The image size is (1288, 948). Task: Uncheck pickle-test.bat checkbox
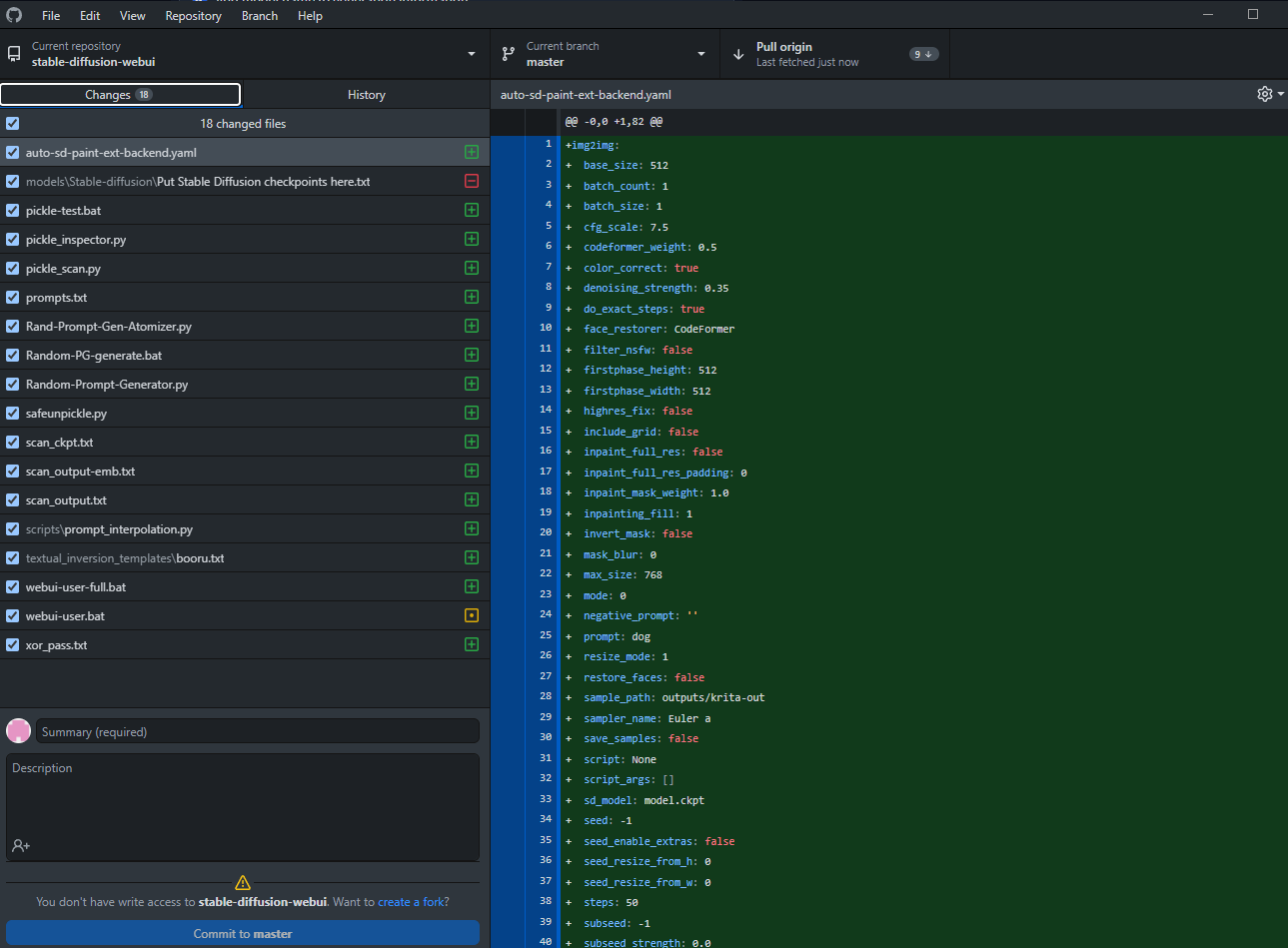pyautogui.click(x=12, y=211)
